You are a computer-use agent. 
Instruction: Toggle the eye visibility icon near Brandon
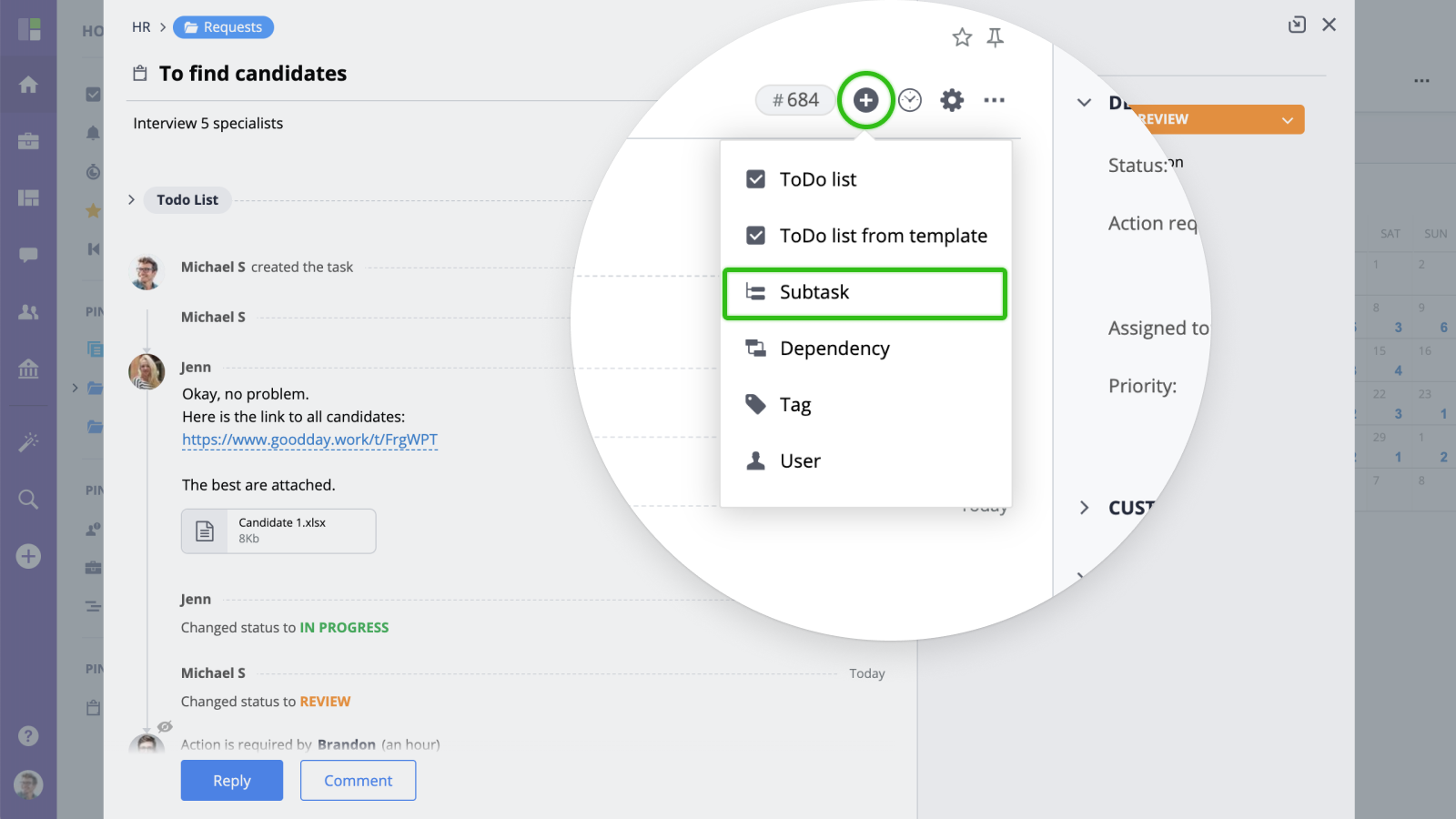click(165, 726)
